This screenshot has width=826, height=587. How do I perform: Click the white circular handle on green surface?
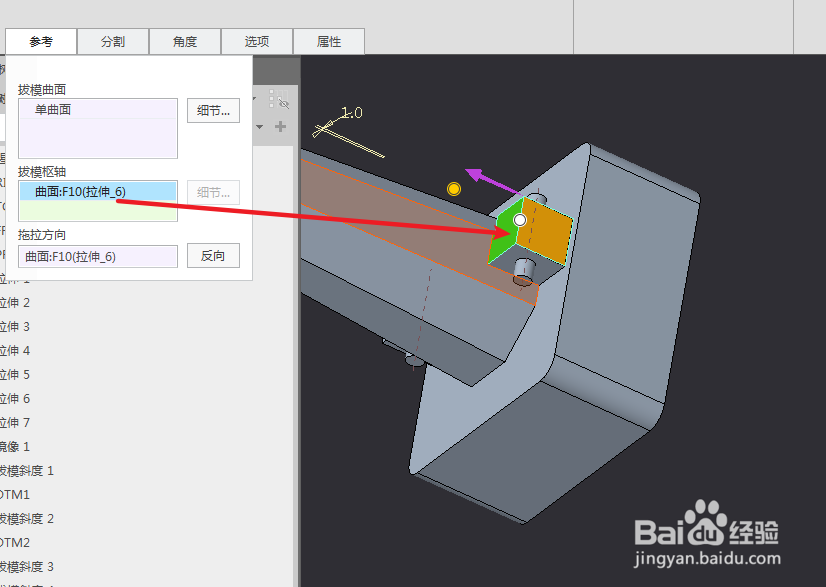520,220
